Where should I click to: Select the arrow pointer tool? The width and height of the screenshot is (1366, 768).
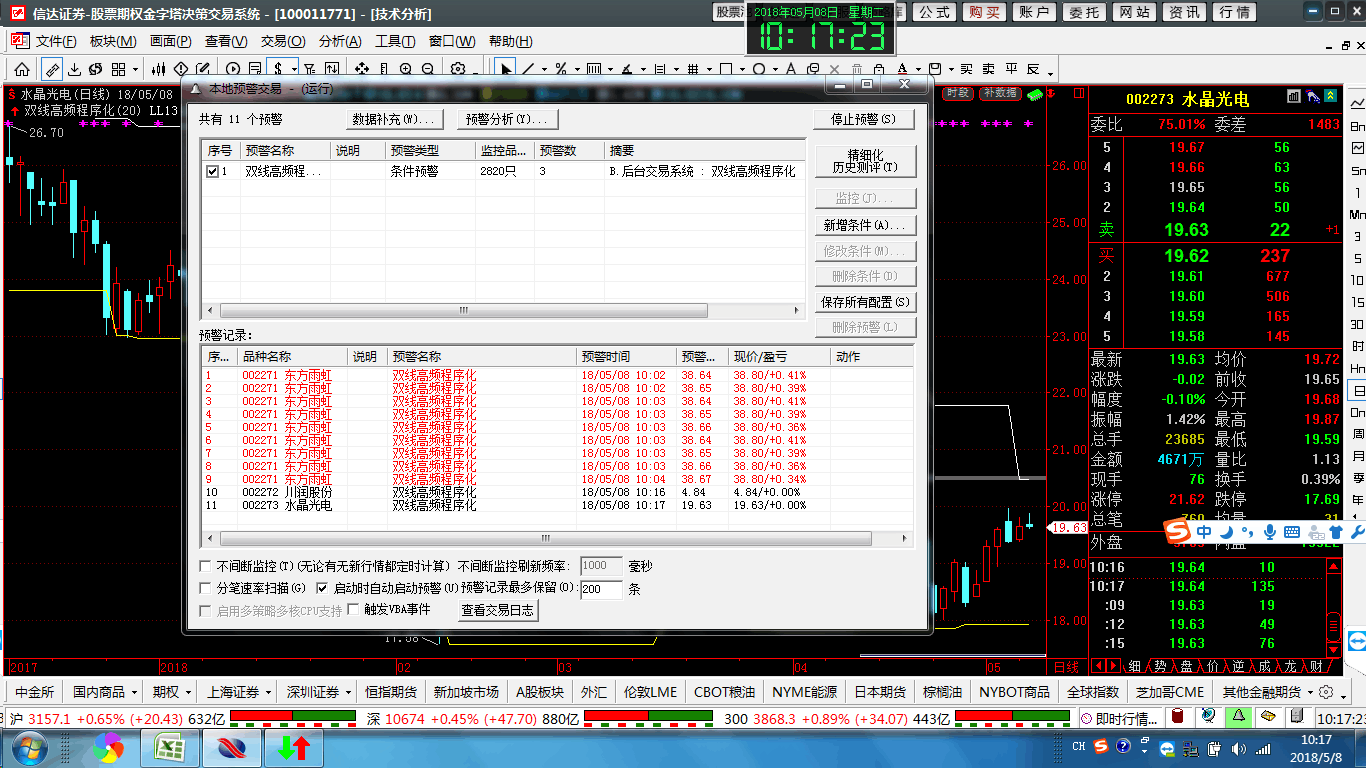[506, 69]
